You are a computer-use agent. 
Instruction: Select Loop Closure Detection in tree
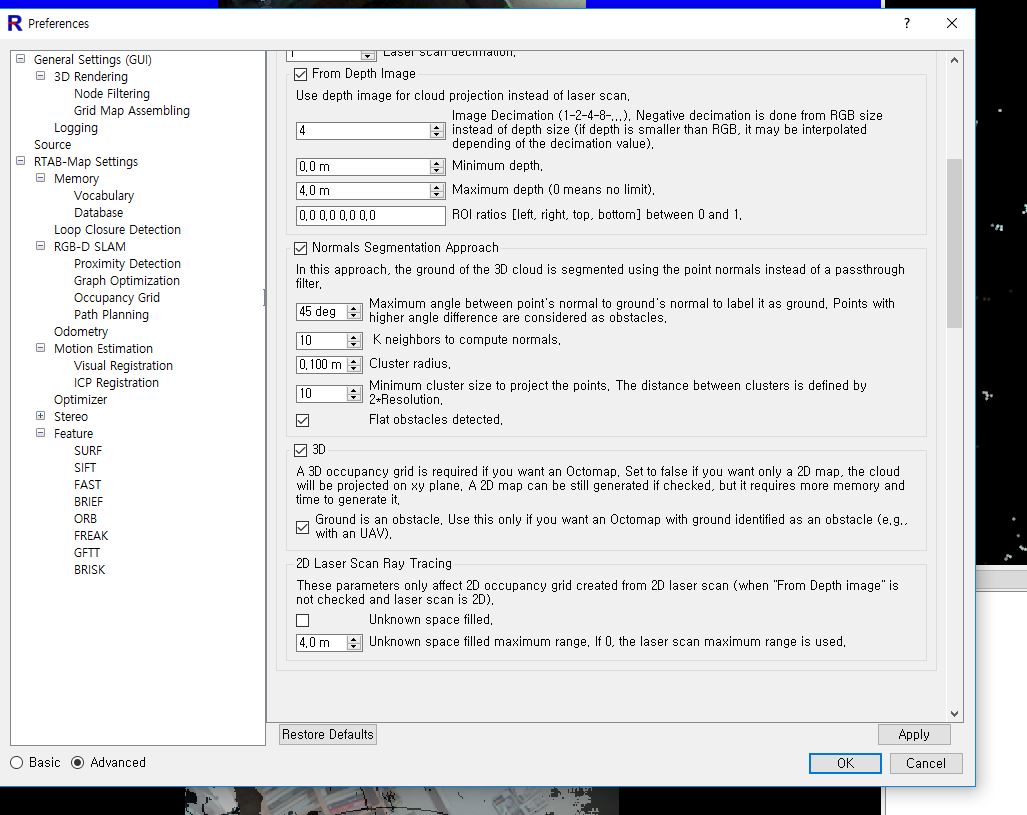pyautogui.click(x=117, y=229)
